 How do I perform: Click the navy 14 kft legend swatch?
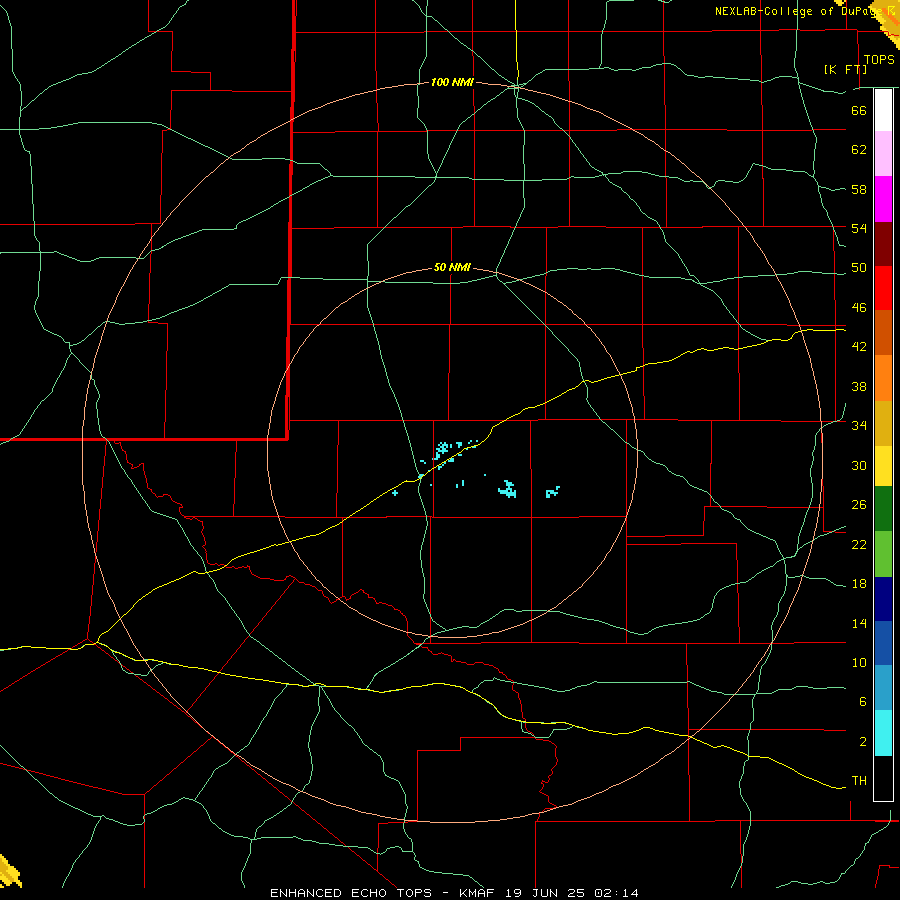coord(883,599)
